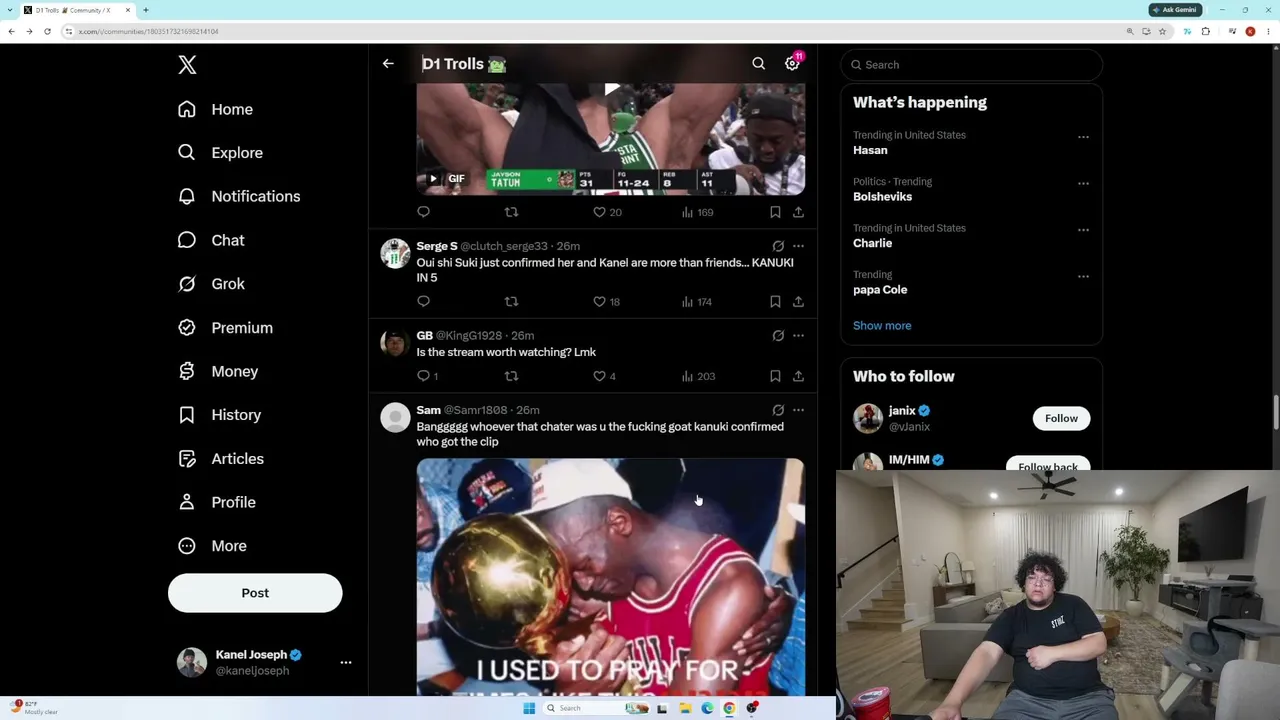
Task: Play the Jayson Tatum GIF
Action: 433,179
